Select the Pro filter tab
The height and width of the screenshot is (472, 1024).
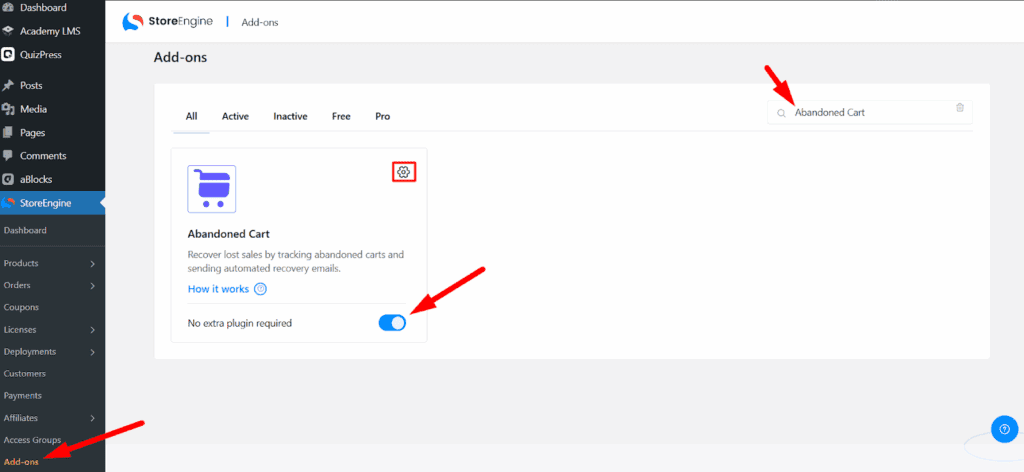point(383,116)
